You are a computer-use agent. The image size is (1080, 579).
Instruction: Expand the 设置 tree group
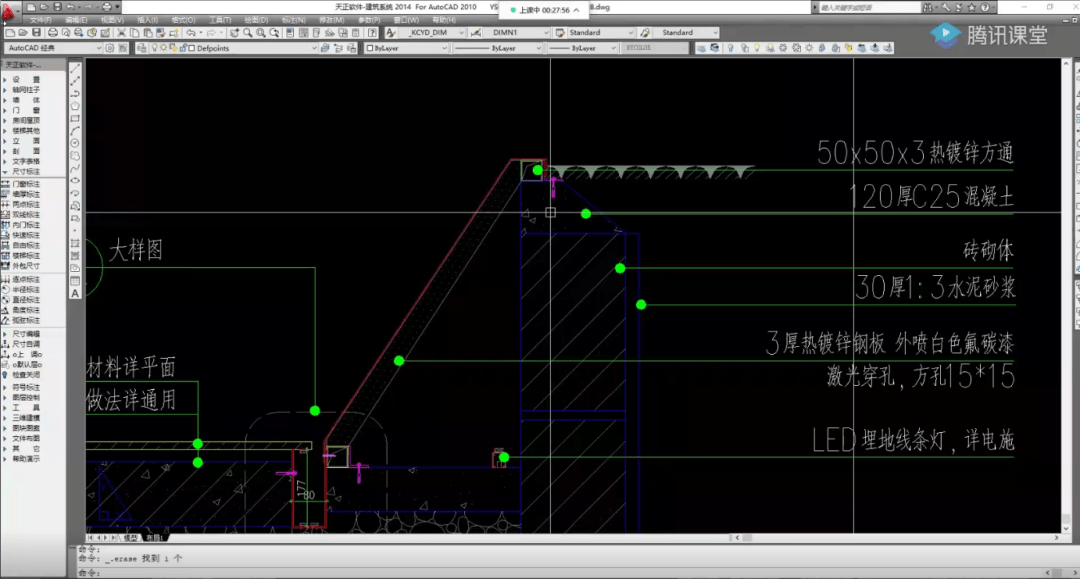(x=21, y=80)
